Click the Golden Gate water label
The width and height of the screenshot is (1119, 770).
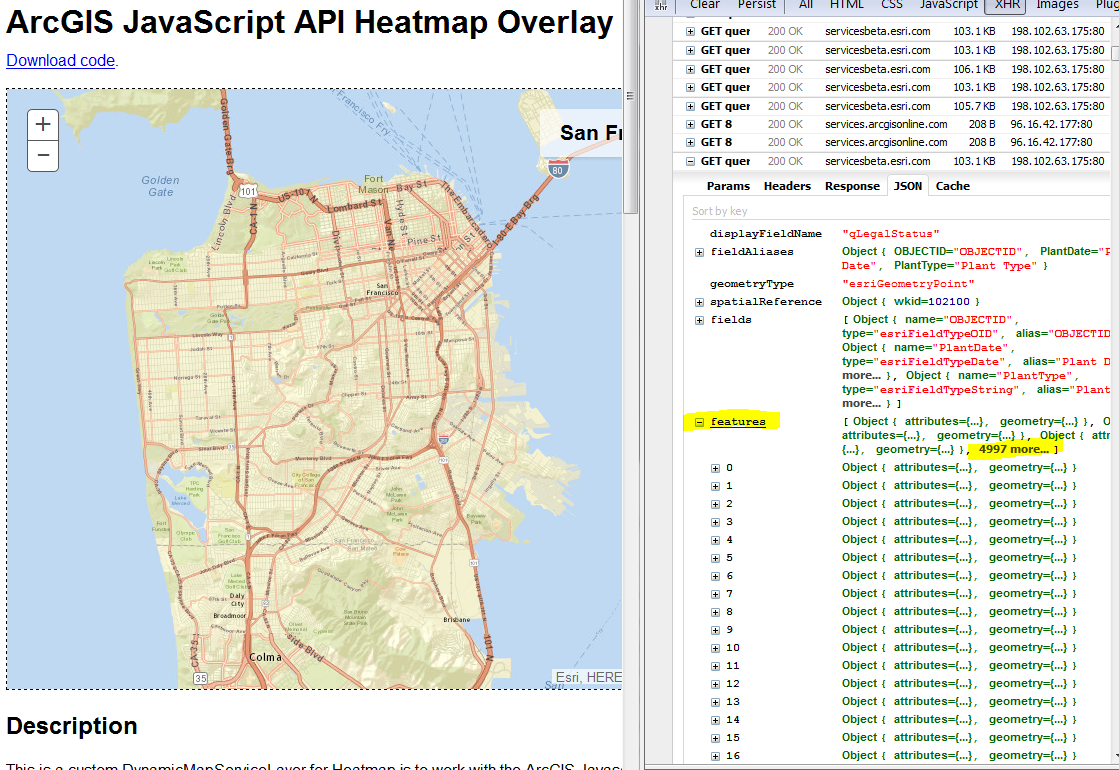point(161,186)
